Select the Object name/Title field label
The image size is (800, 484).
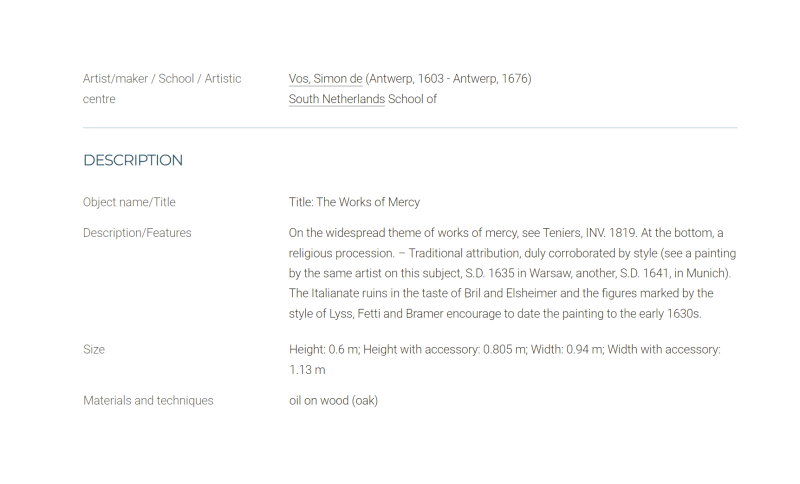pos(129,202)
